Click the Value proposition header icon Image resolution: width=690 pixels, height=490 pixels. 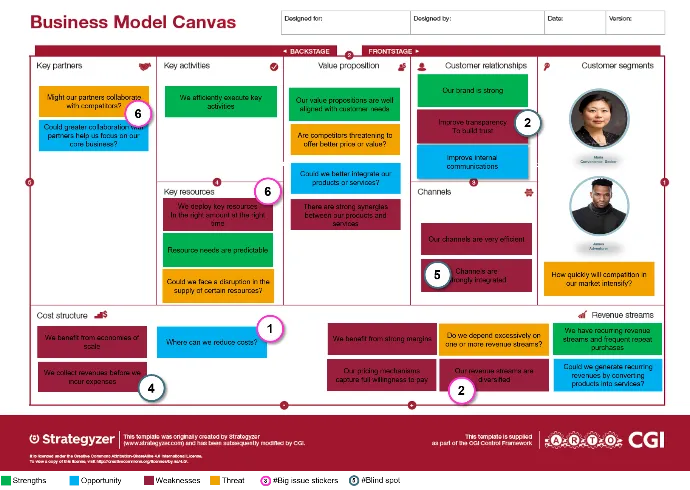[x=402, y=66]
